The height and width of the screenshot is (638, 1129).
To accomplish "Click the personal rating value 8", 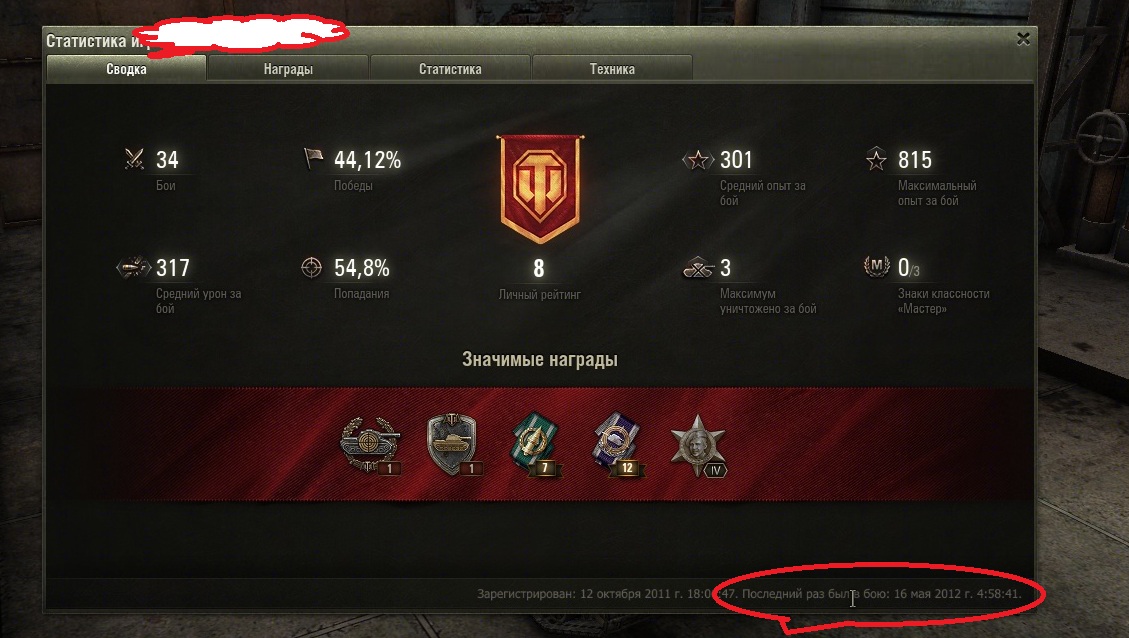I will [x=539, y=269].
